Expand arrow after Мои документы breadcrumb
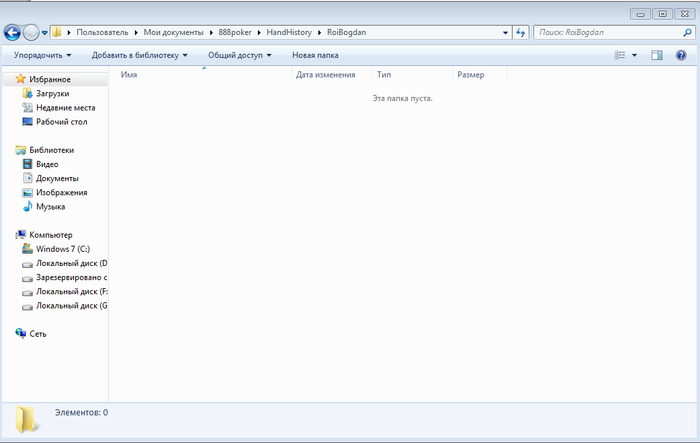Image resolution: width=700 pixels, height=443 pixels. (x=211, y=33)
